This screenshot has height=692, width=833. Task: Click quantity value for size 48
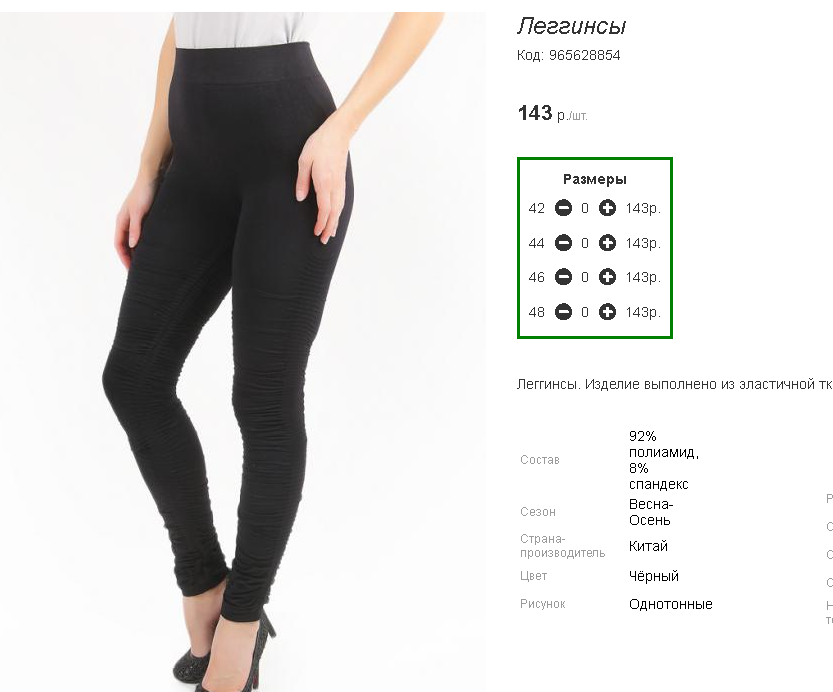tap(585, 312)
